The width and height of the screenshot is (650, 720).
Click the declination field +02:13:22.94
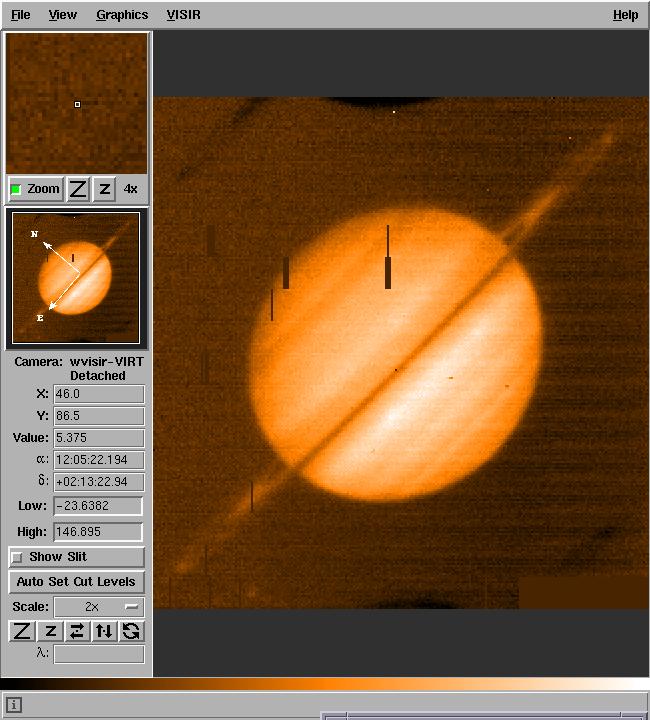(99, 482)
